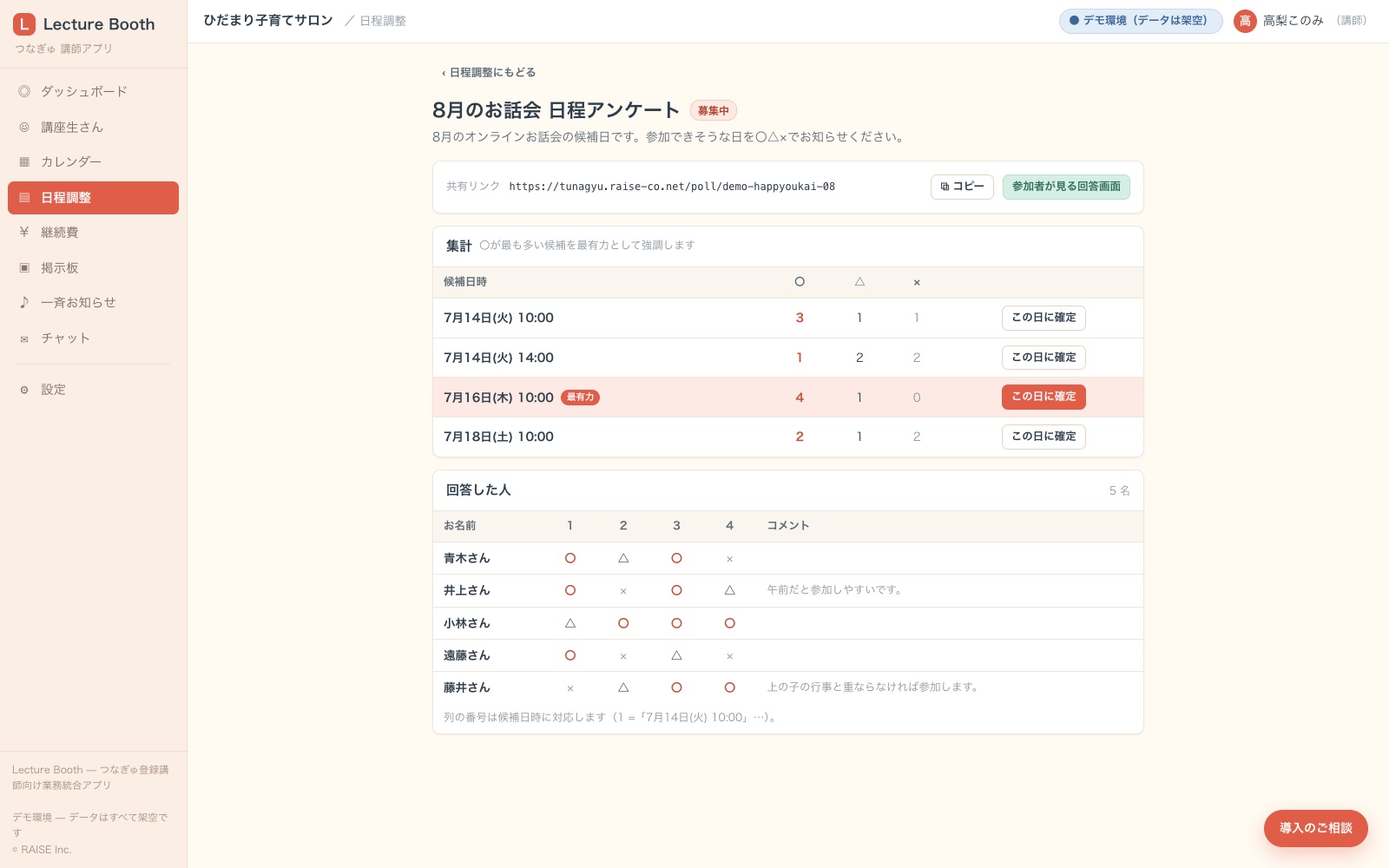Confirm 7月18日(土) 10:00 with この日に確定
1389x868 pixels.
[x=1043, y=437]
